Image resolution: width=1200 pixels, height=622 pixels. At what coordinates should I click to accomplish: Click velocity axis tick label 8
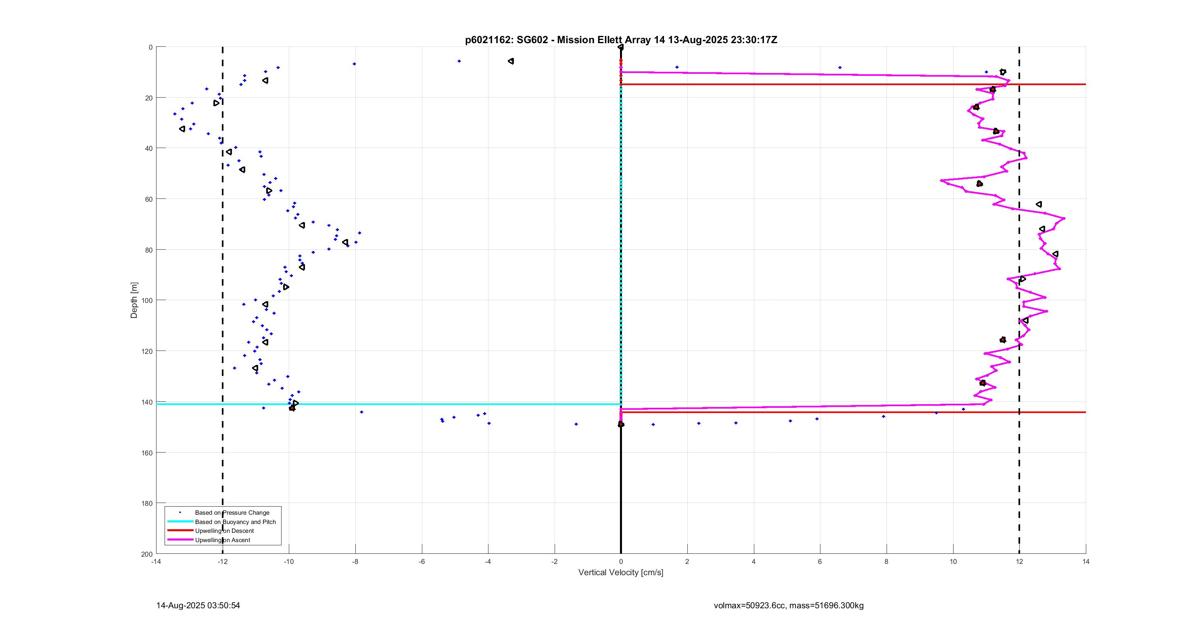(x=887, y=562)
